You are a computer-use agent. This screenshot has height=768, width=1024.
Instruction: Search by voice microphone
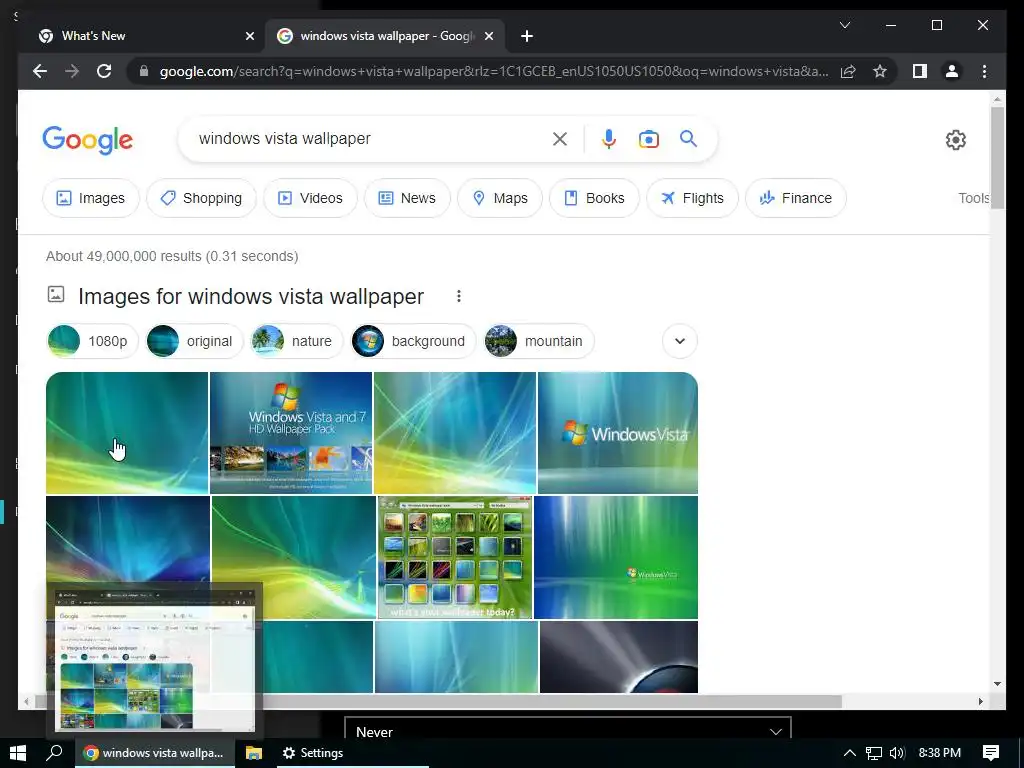point(609,138)
